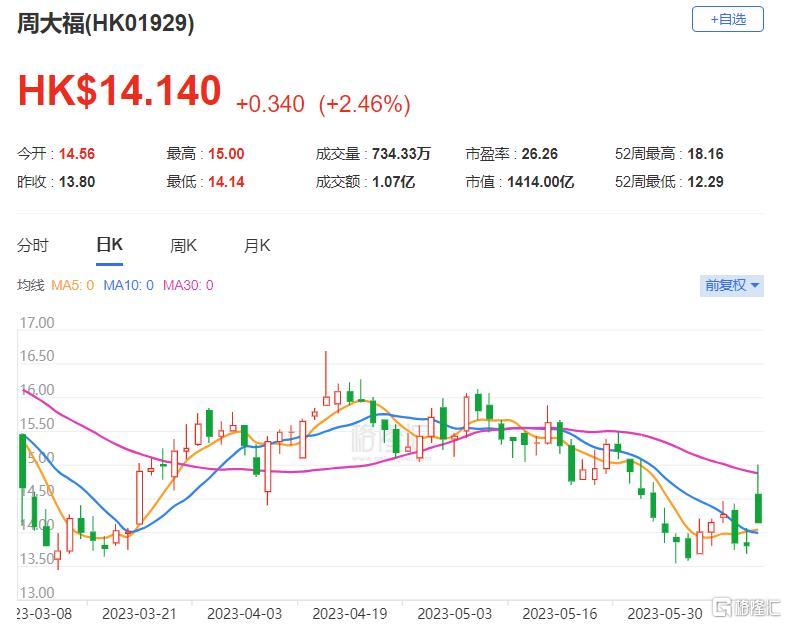
Task: Click the 52周最高 value 18.16
Action: [705, 154]
